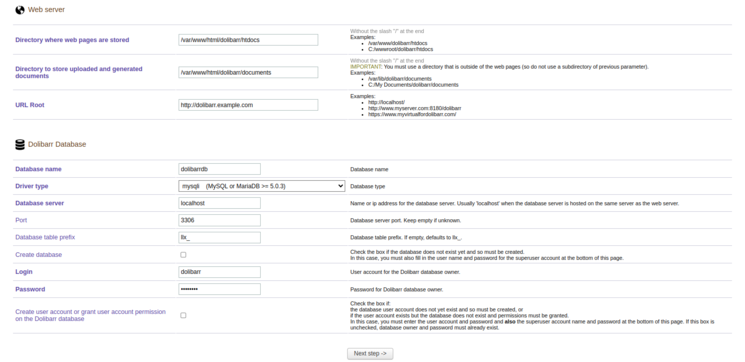
Task: Click the 'IMPORTANT' warning text
Action: tap(365, 67)
